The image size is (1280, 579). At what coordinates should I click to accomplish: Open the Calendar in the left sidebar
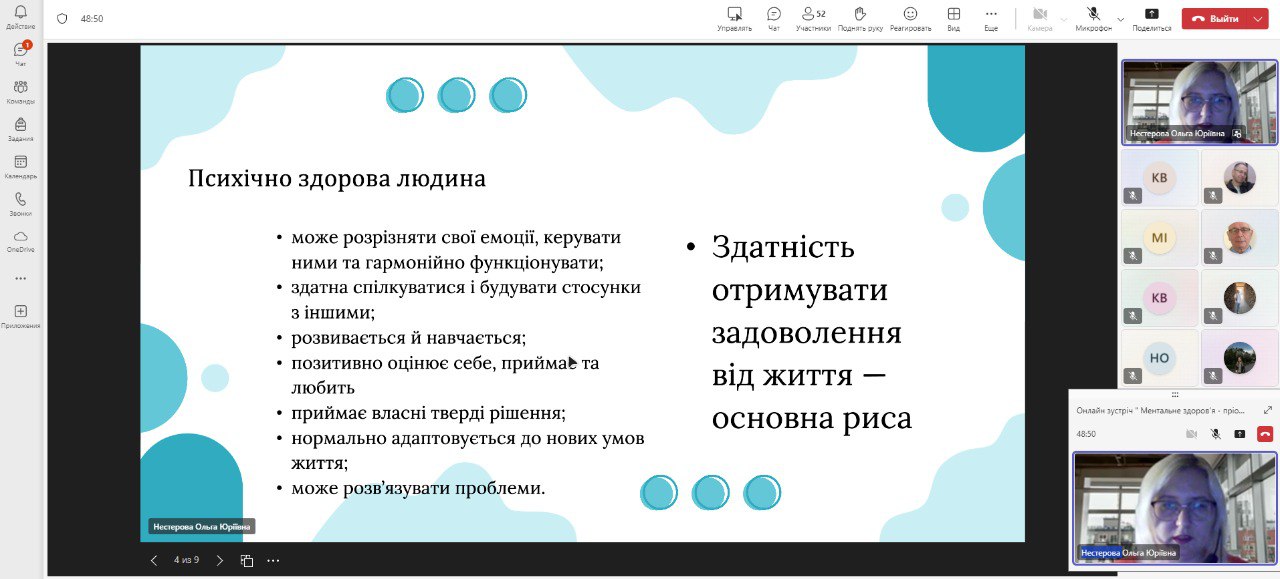click(x=20, y=166)
